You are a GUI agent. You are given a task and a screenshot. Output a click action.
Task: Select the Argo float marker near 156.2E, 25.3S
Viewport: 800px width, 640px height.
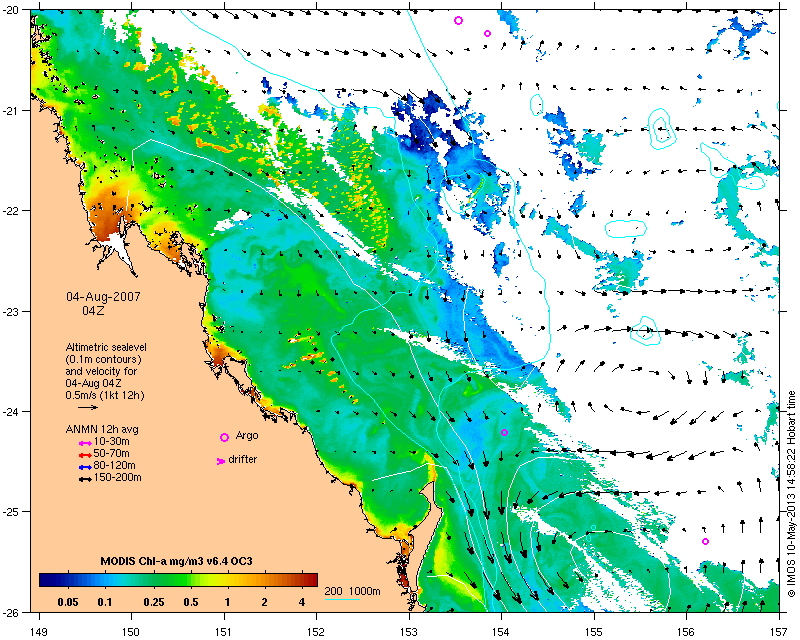[x=705, y=541]
